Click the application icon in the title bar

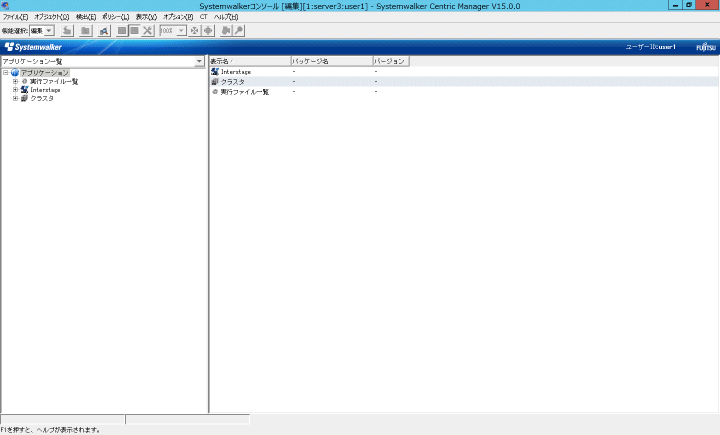(x=6, y=6)
